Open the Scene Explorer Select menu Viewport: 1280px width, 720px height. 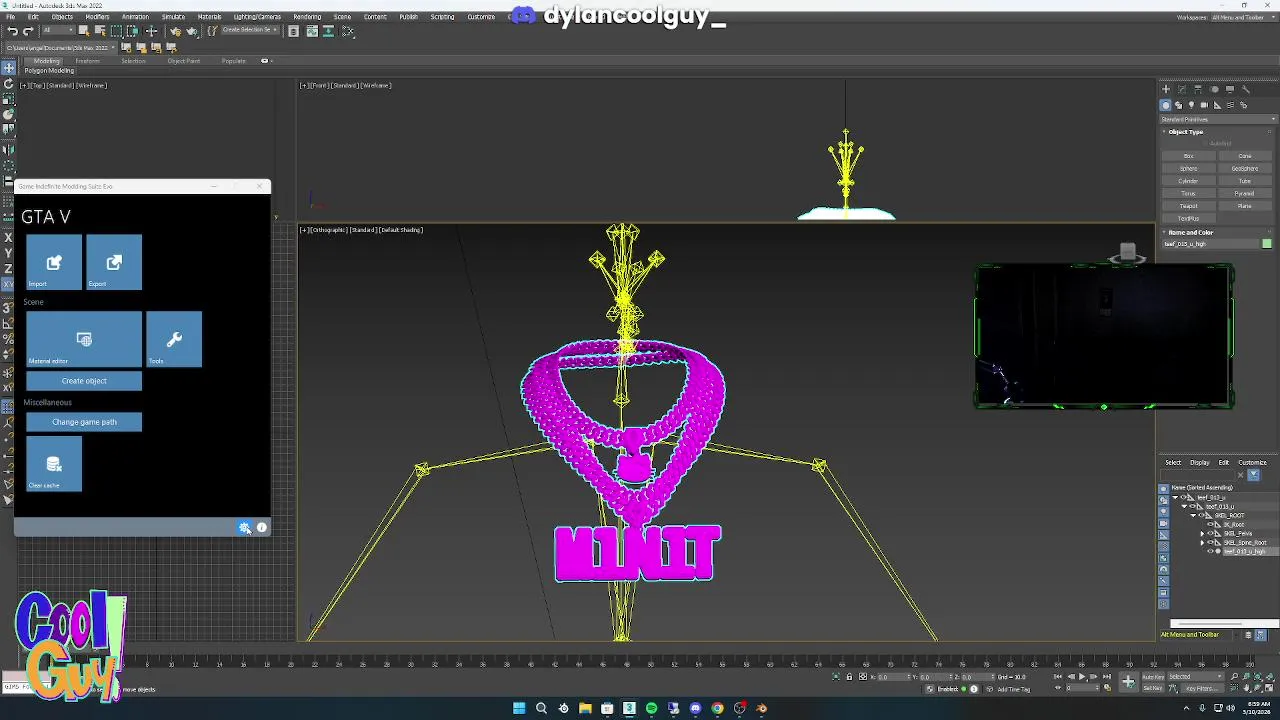[x=1173, y=462]
